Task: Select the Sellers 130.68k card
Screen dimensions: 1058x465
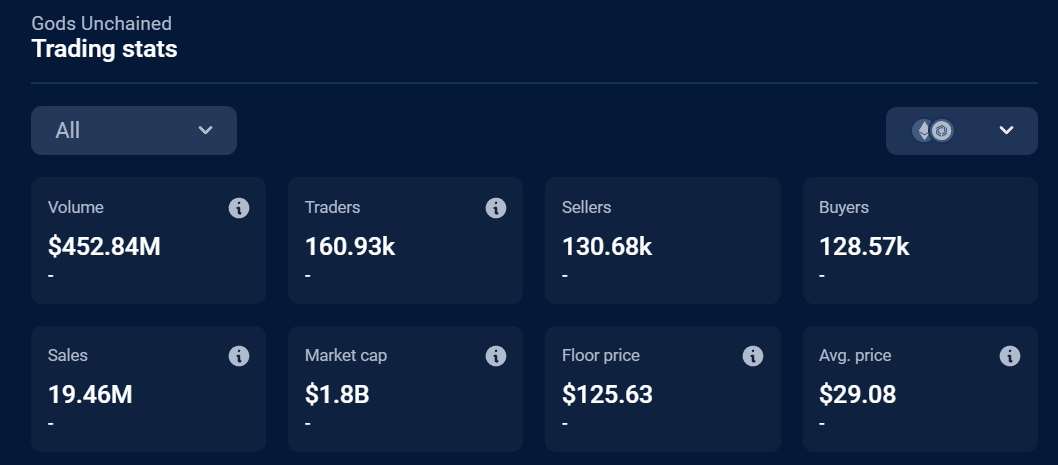Action: (662, 240)
